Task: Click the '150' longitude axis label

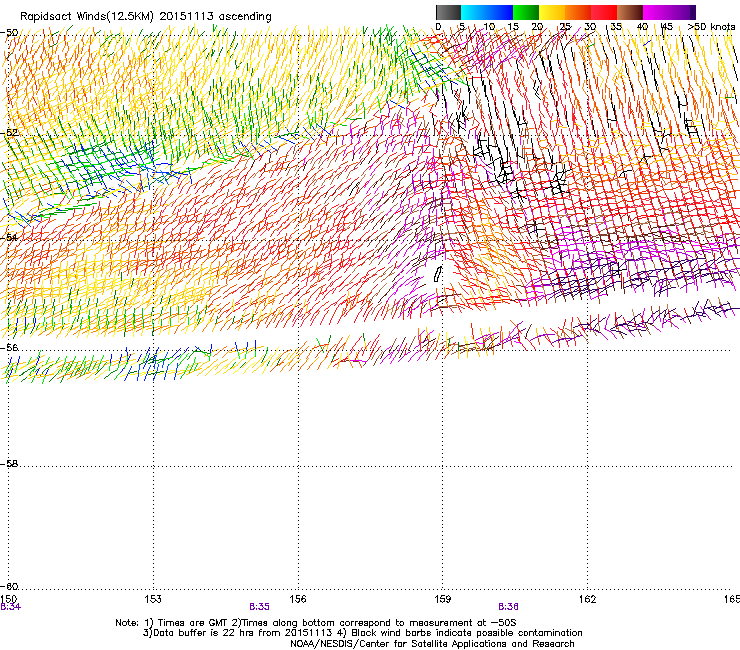Action: (9, 599)
